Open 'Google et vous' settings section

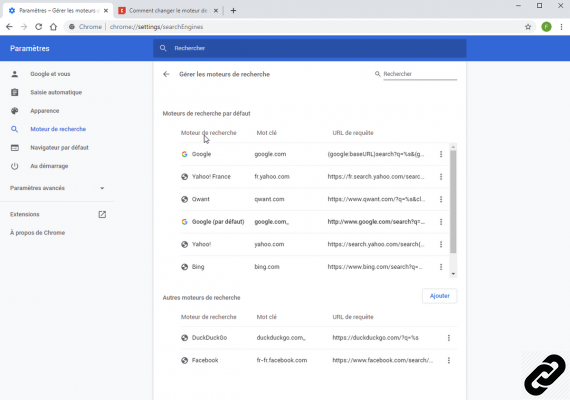50,74
